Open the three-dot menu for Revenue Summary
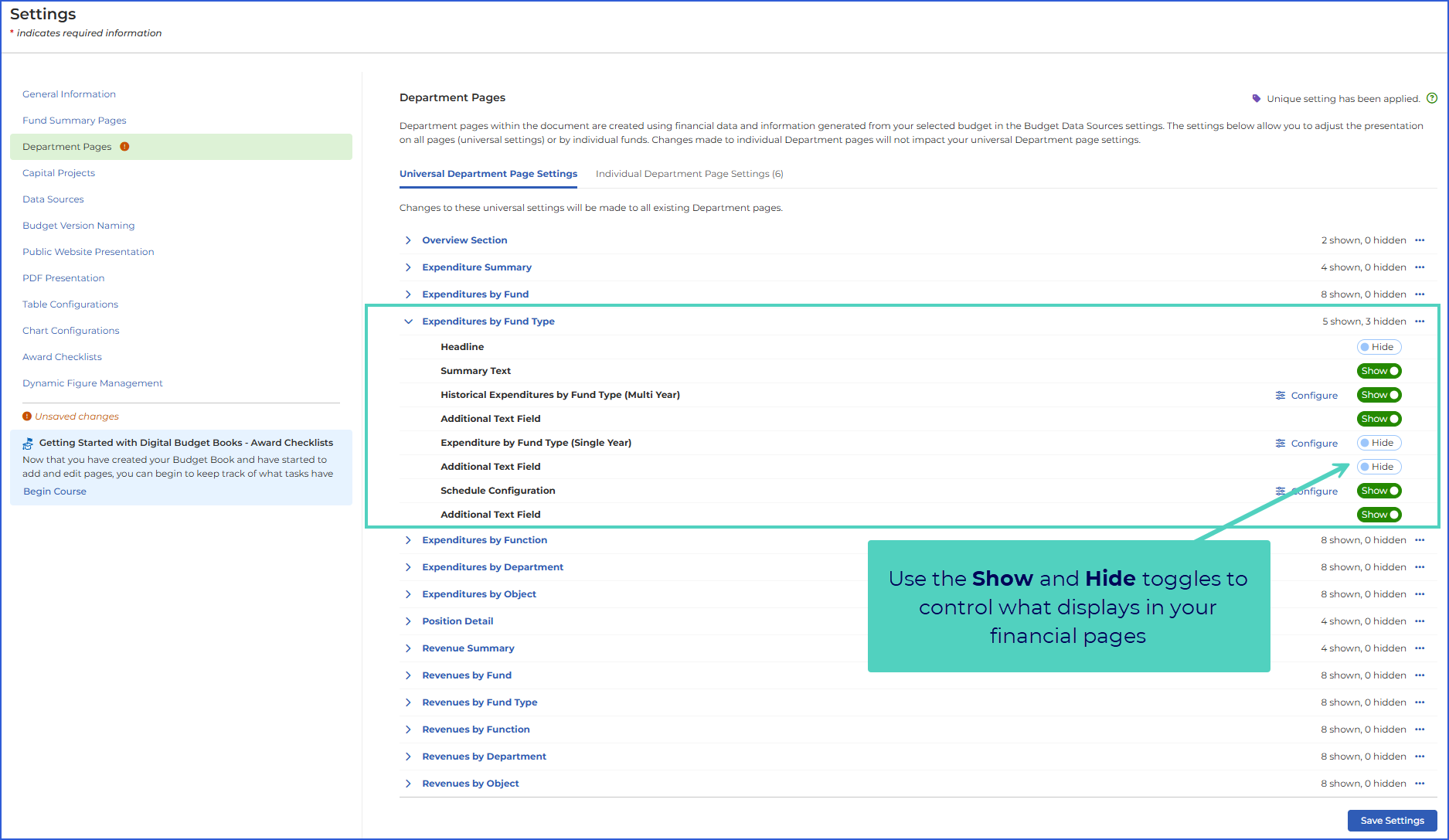This screenshot has width=1449, height=840. pyautogui.click(x=1420, y=648)
